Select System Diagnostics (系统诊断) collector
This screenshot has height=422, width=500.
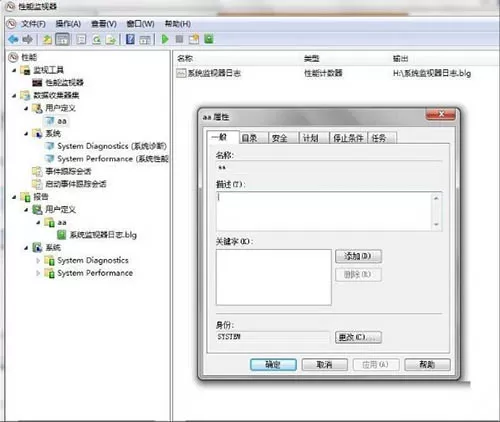tap(112, 146)
